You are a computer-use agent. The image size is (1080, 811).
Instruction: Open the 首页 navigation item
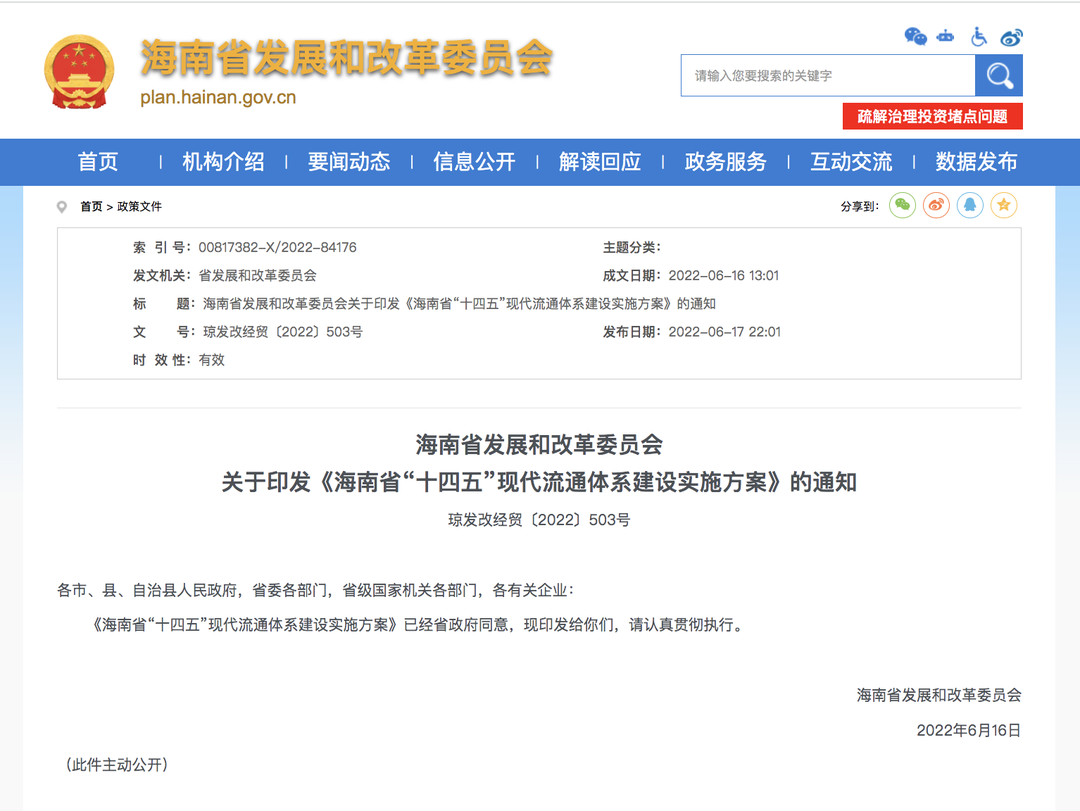pos(98,161)
